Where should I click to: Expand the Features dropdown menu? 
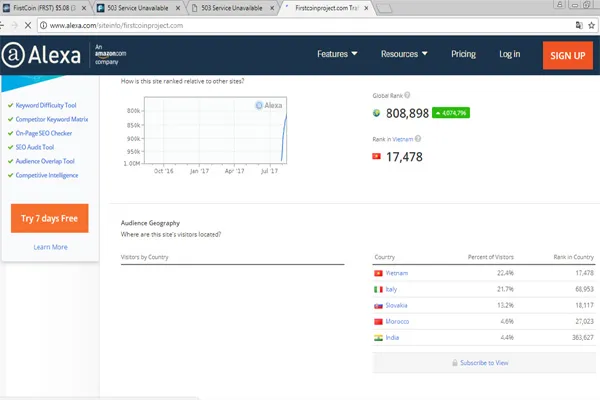337,54
